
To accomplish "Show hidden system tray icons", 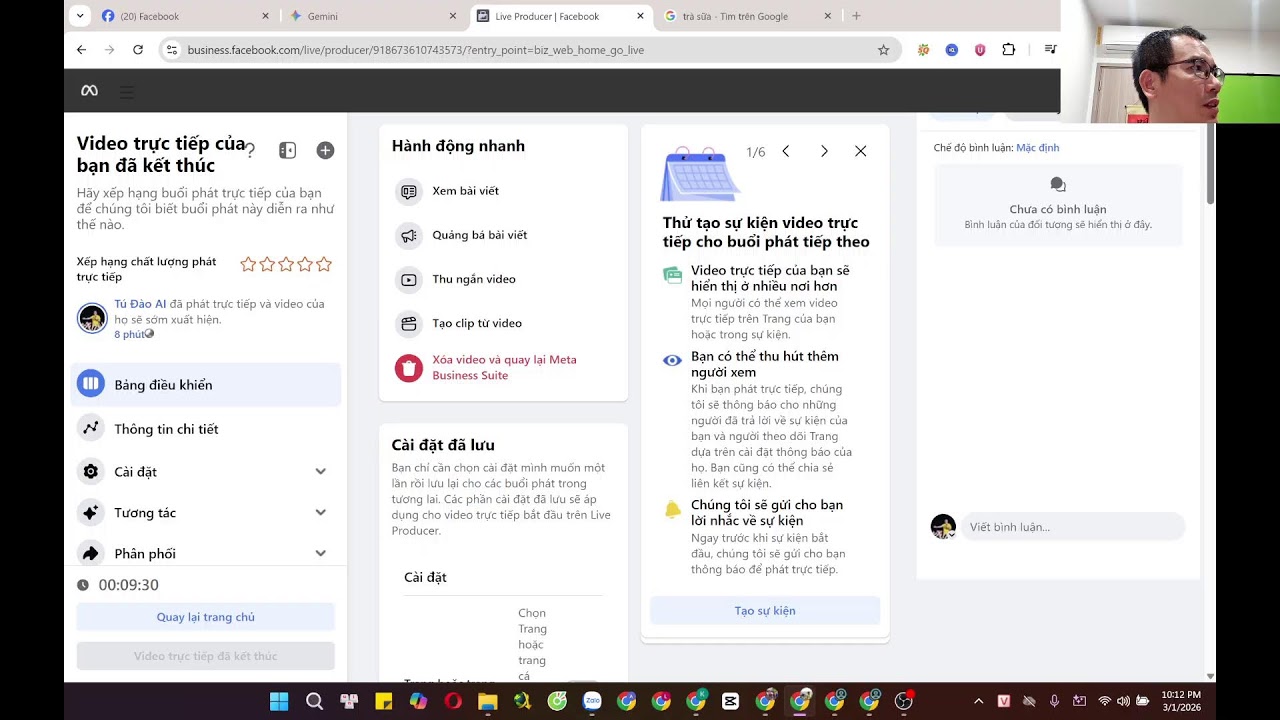I will pyautogui.click(x=978, y=701).
